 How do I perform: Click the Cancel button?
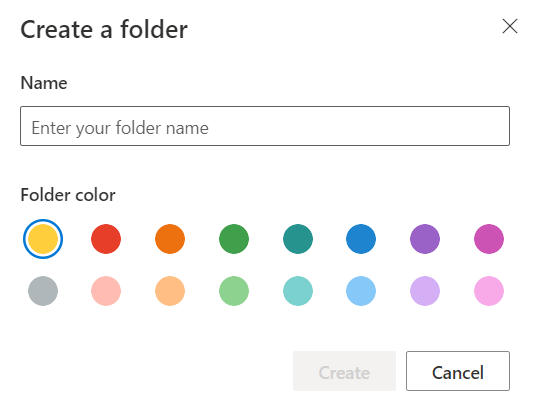point(458,371)
